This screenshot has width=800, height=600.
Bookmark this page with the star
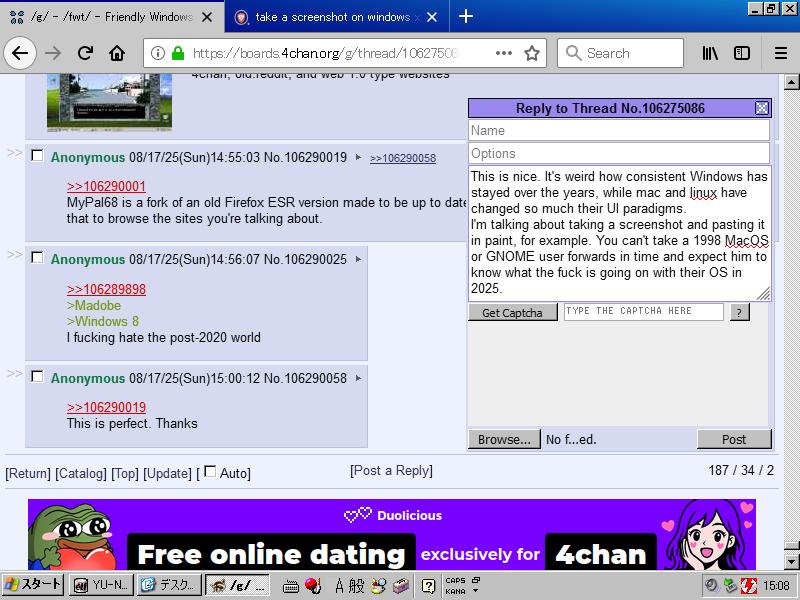click(x=532, y=53)
